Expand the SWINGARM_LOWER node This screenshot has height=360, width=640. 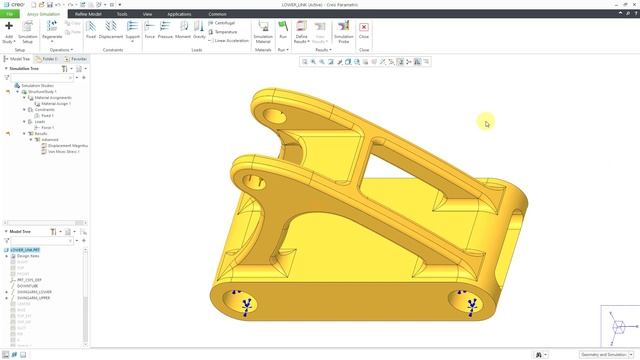[6, 292]
